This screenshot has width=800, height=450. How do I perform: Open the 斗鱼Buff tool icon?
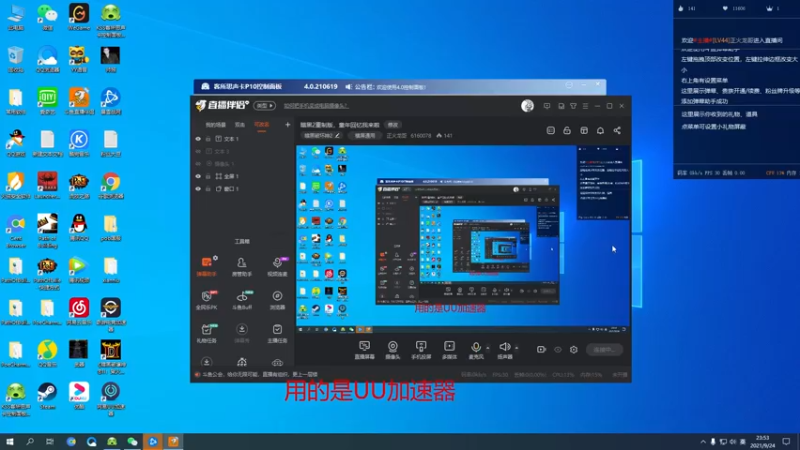pyautogui.click(x=242, y=300)
